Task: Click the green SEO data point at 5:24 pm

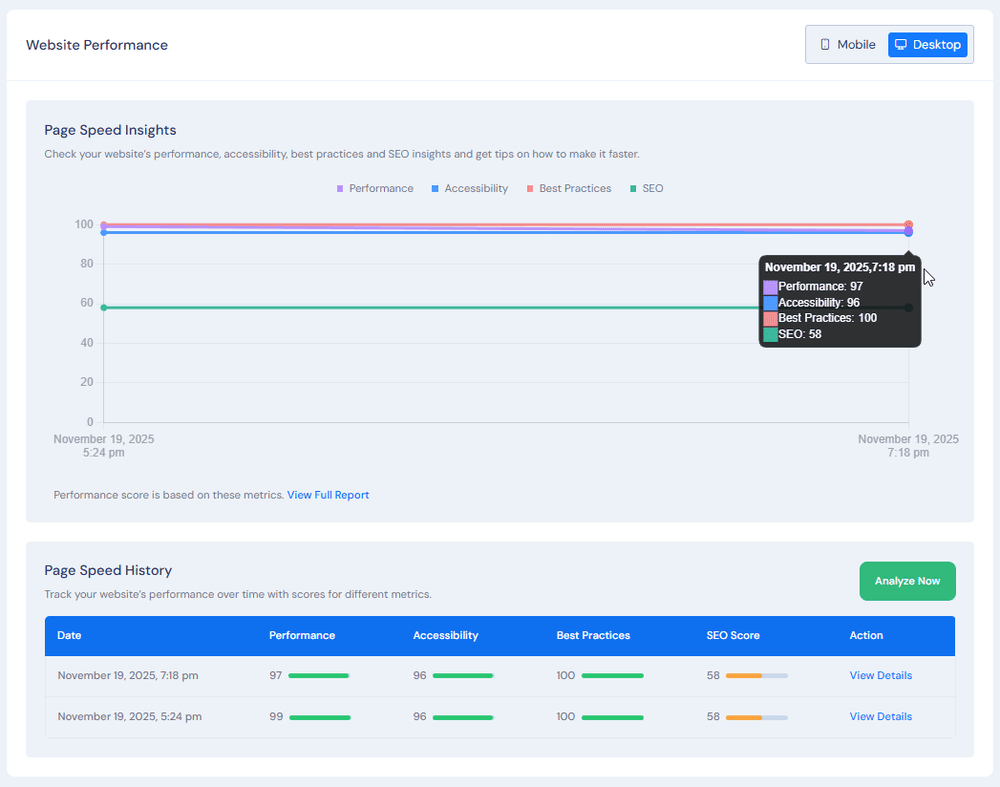Action: 103,307
